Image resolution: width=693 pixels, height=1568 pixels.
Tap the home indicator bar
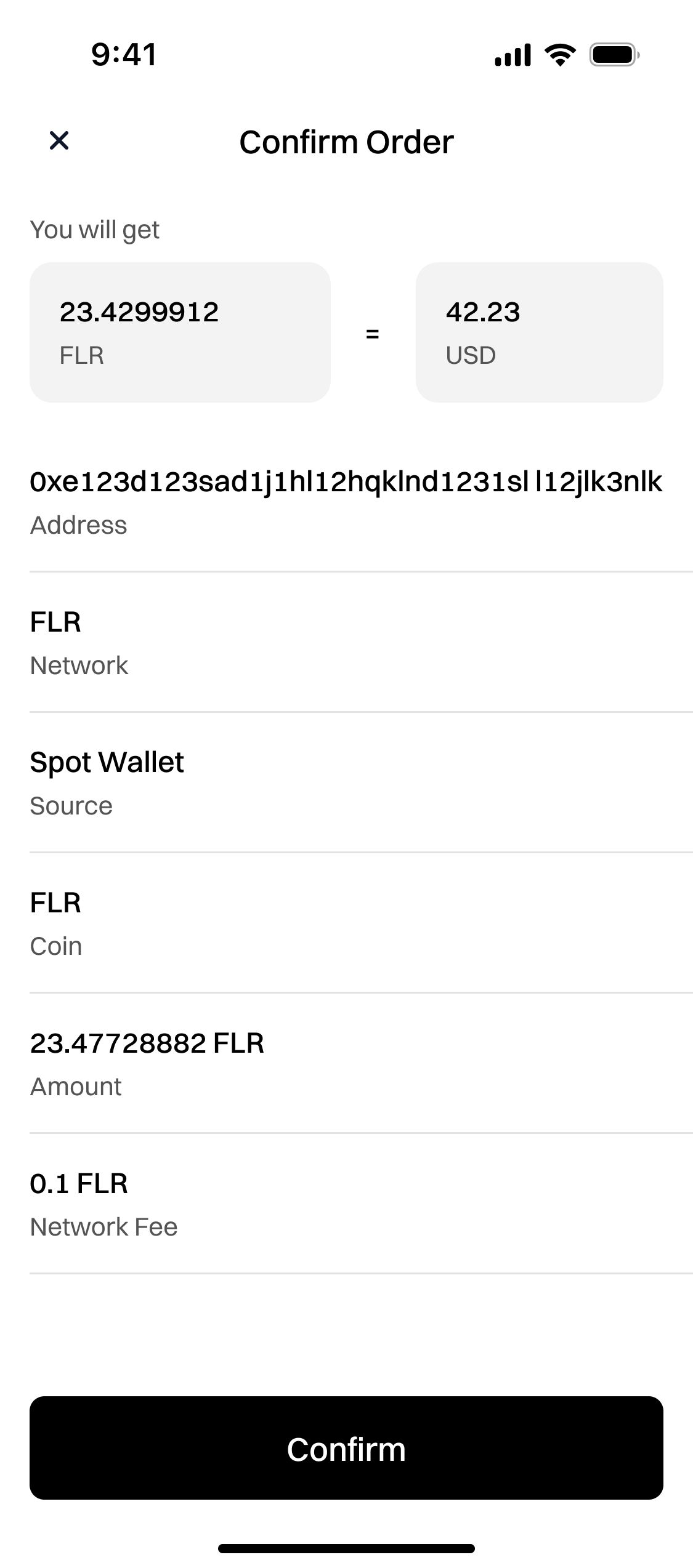coord(346,1548)
